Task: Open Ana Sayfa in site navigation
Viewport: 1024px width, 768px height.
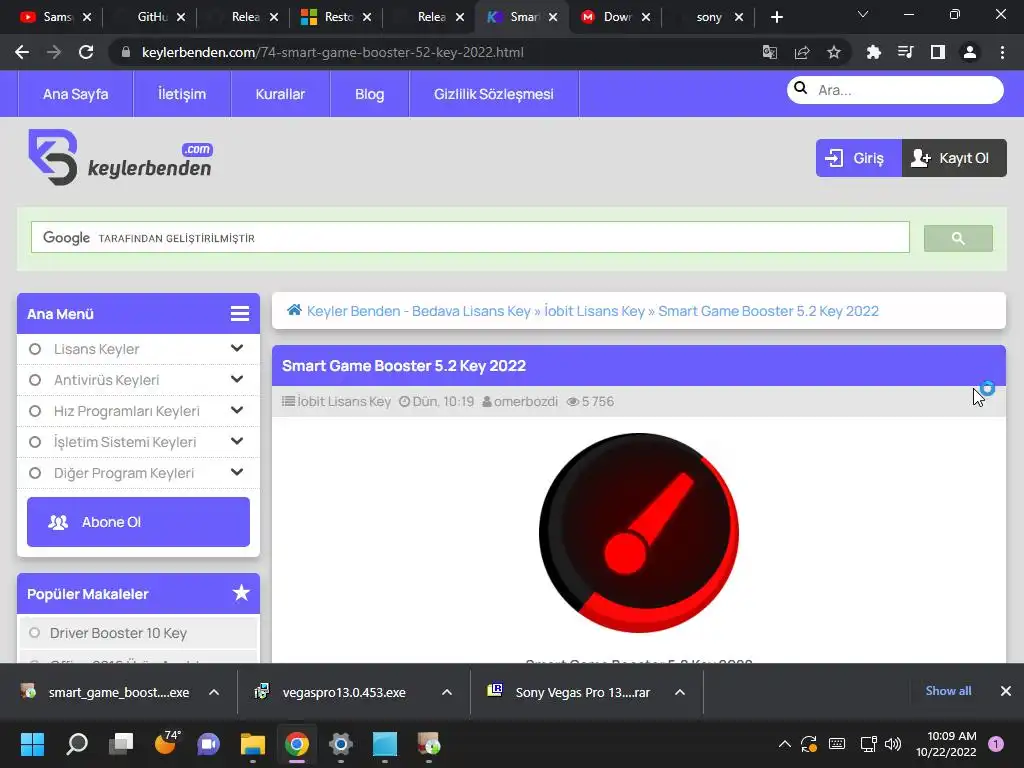Action: click(x=76, y=94)
